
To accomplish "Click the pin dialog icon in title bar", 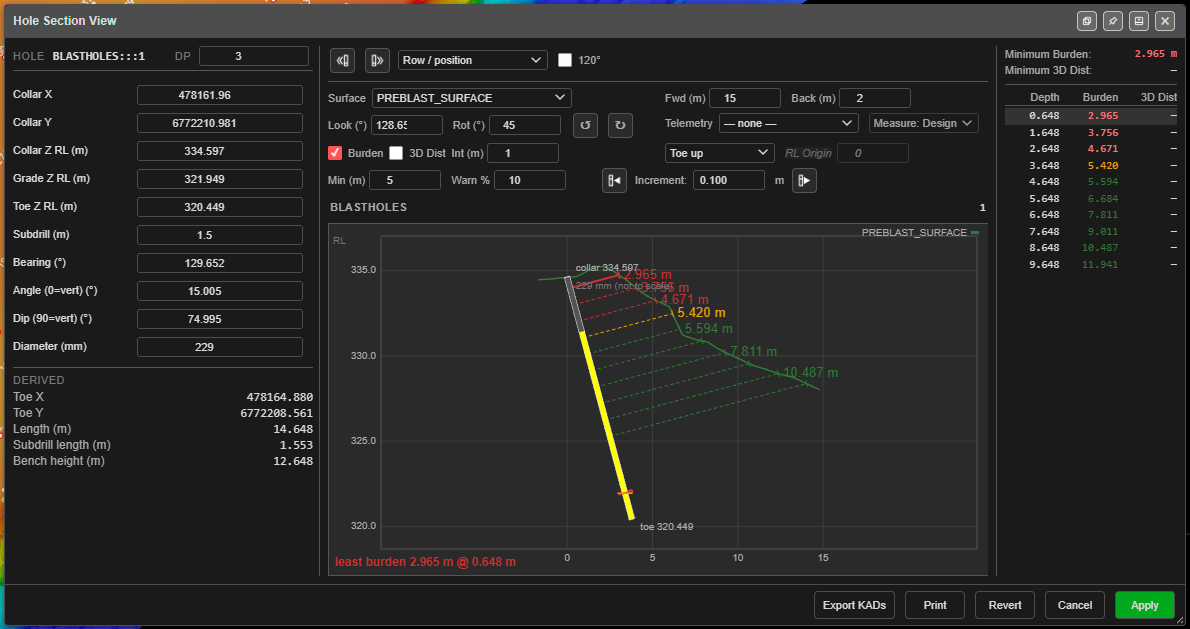I will tap(1113, 21).
